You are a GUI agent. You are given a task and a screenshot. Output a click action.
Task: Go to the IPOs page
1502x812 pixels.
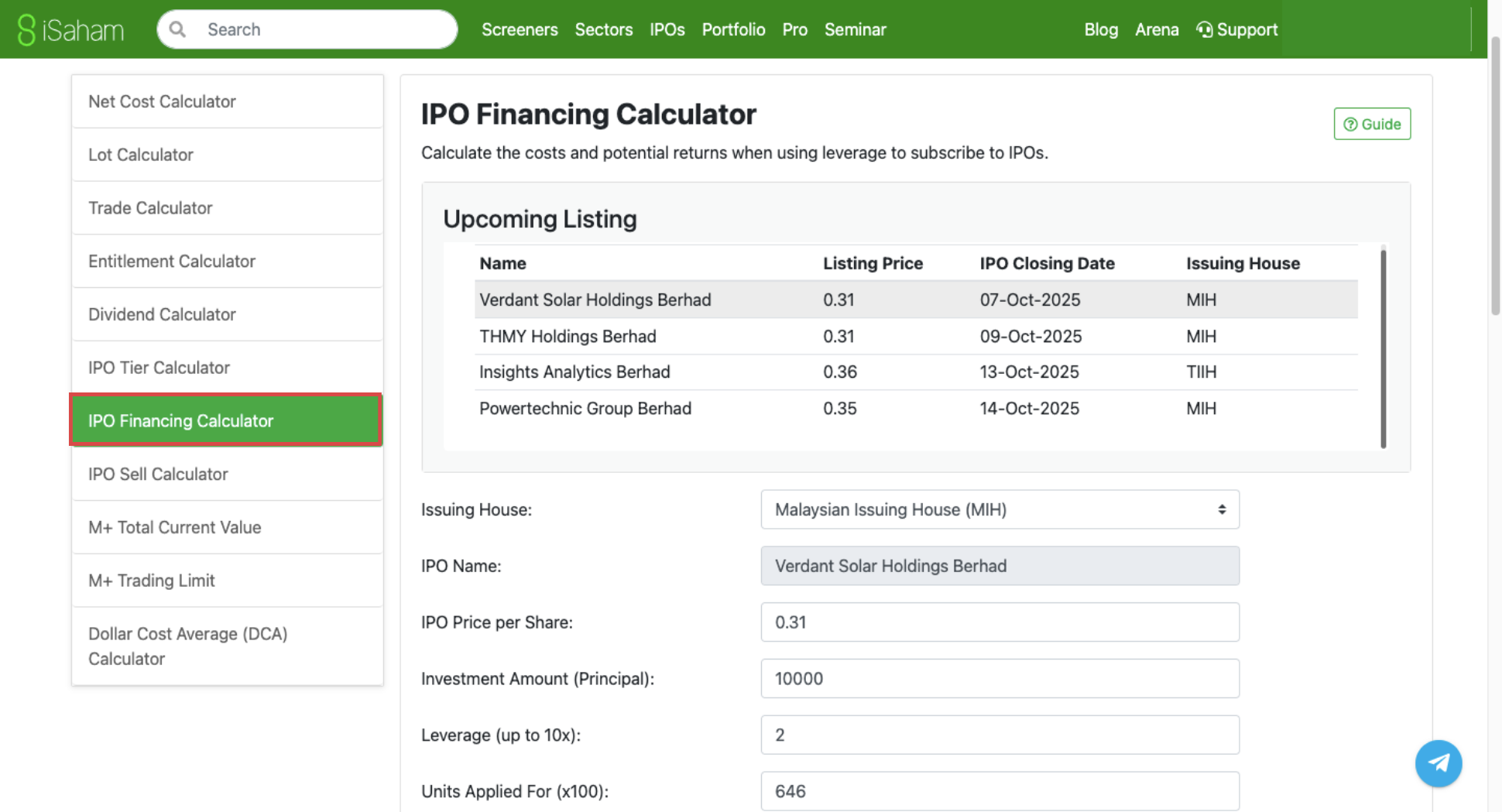(x=667, y=29)
